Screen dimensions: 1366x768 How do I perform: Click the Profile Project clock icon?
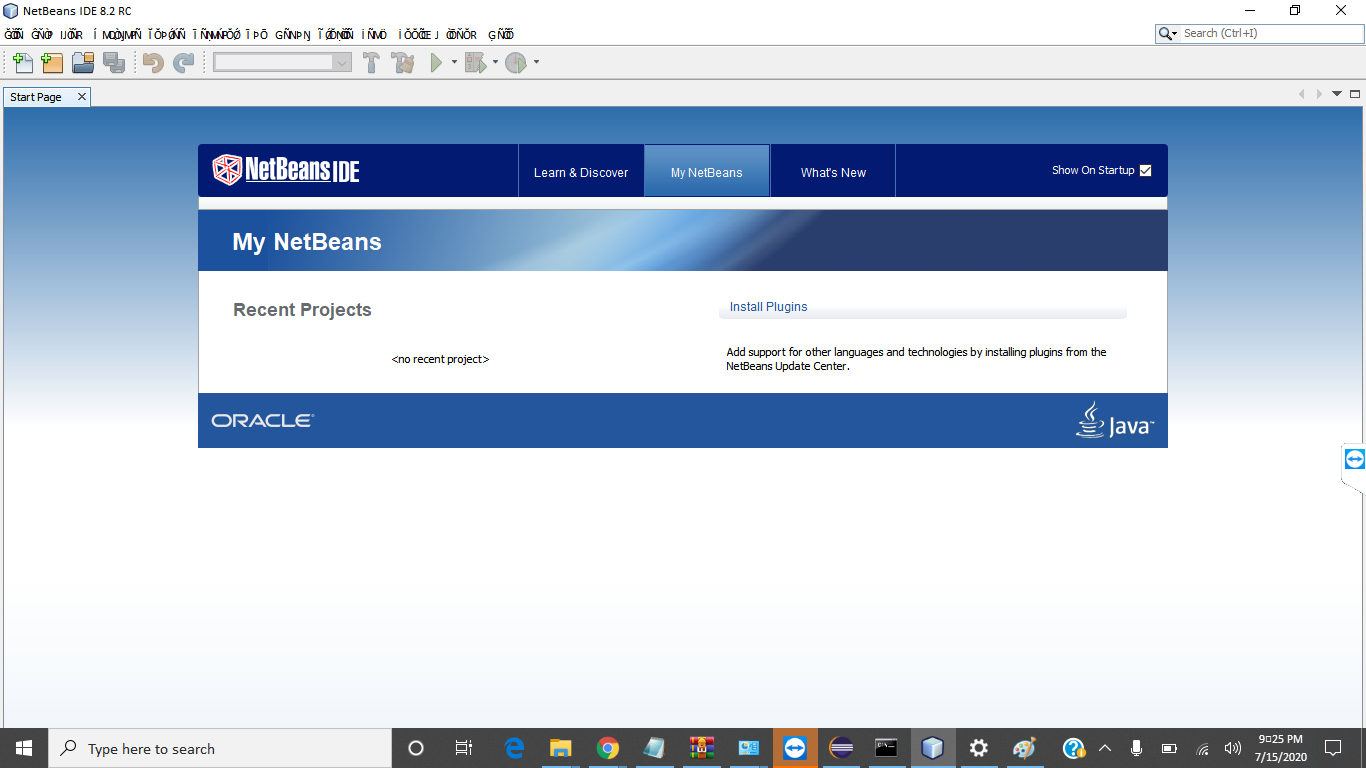[x=516, y=63]
